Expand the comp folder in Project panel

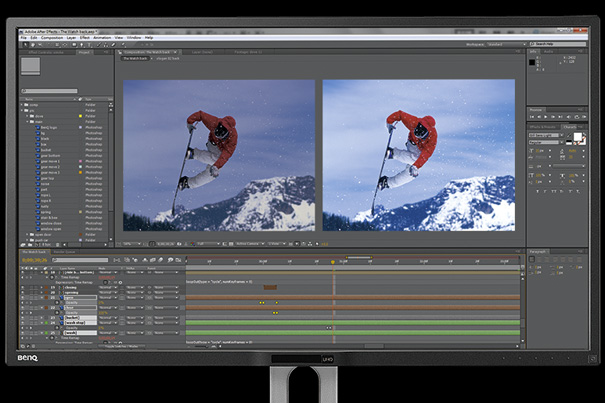pos(22,105)
